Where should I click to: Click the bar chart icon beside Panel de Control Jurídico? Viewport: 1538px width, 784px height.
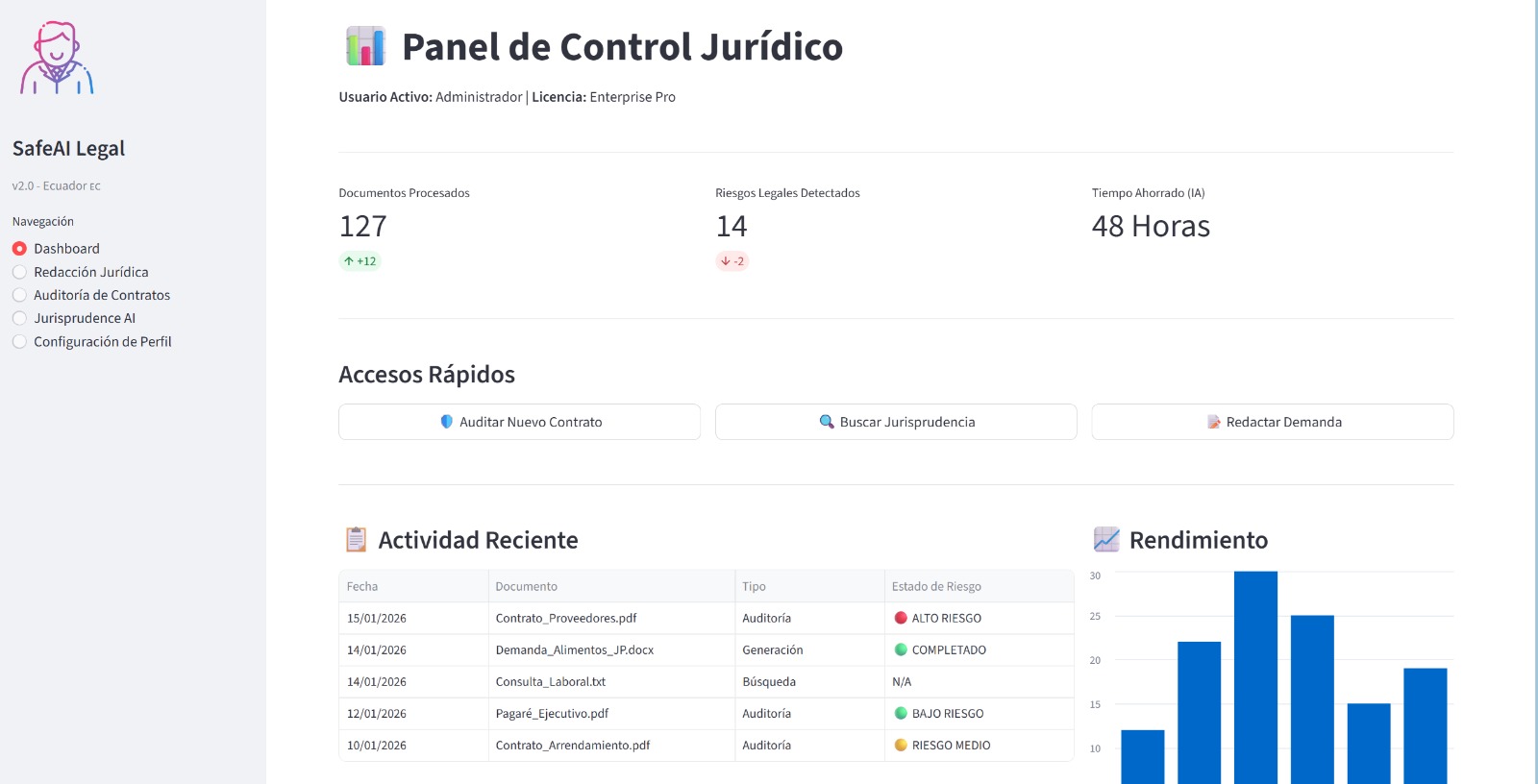pyautogui.click(x=365, y=46)
